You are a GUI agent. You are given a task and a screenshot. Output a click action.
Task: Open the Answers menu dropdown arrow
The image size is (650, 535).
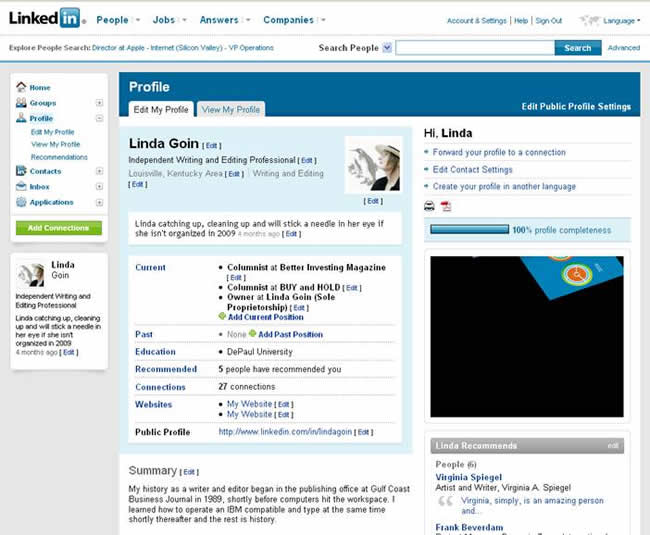[248, 20]
